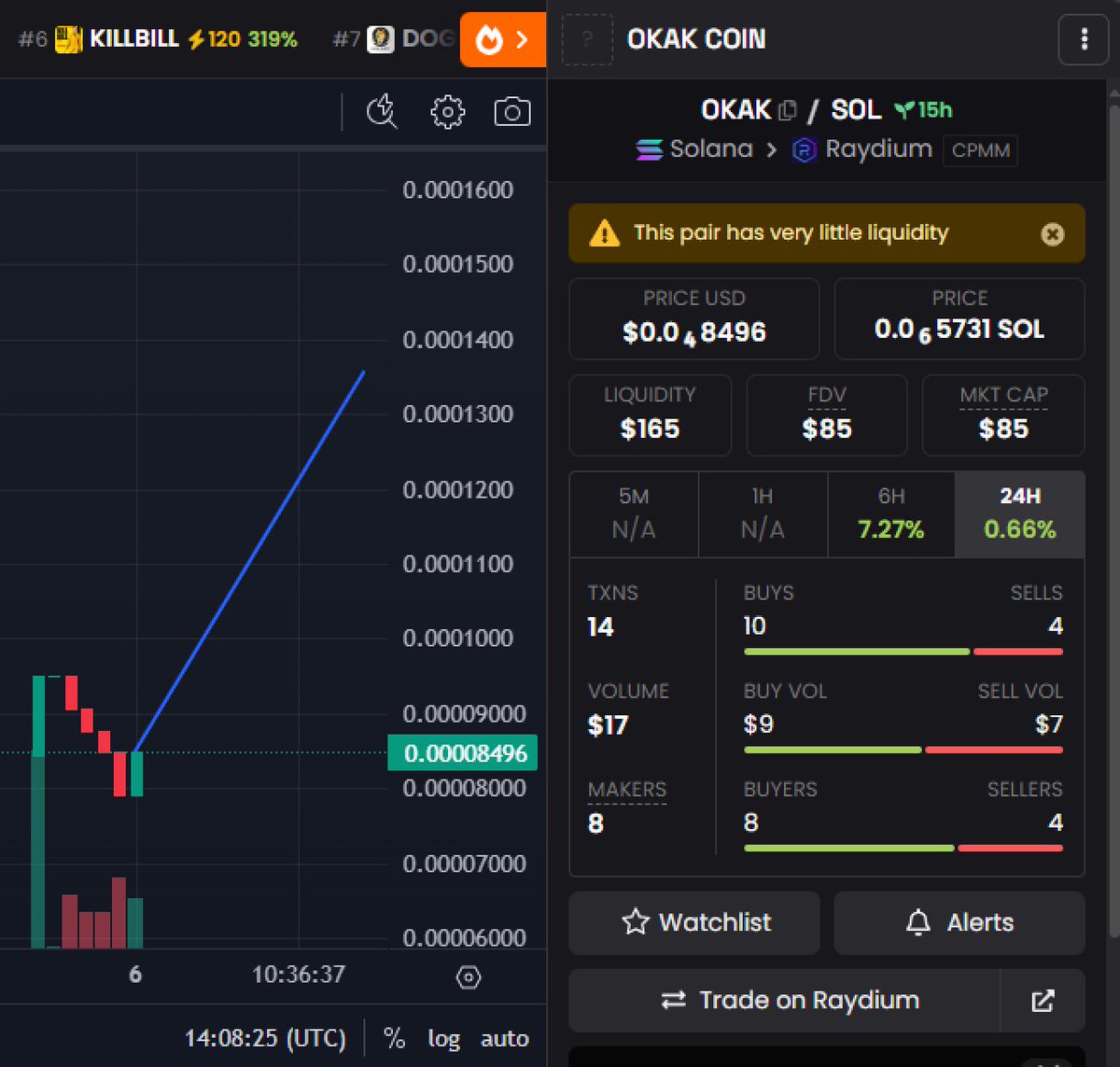Select the 5M timeframe tab
Image resolution: width=1120 pixels, height=1067 pixels.
click(x=634, y=514)
